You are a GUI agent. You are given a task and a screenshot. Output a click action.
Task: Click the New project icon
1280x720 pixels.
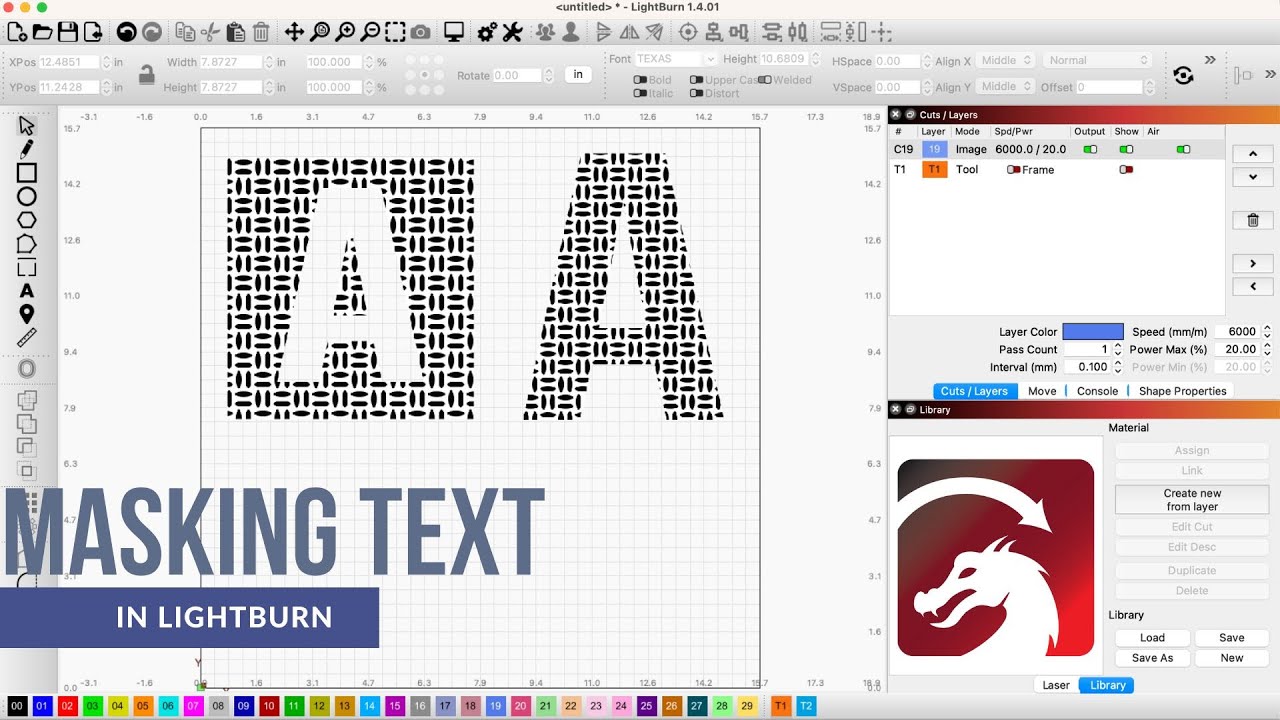tap(17, 33)
